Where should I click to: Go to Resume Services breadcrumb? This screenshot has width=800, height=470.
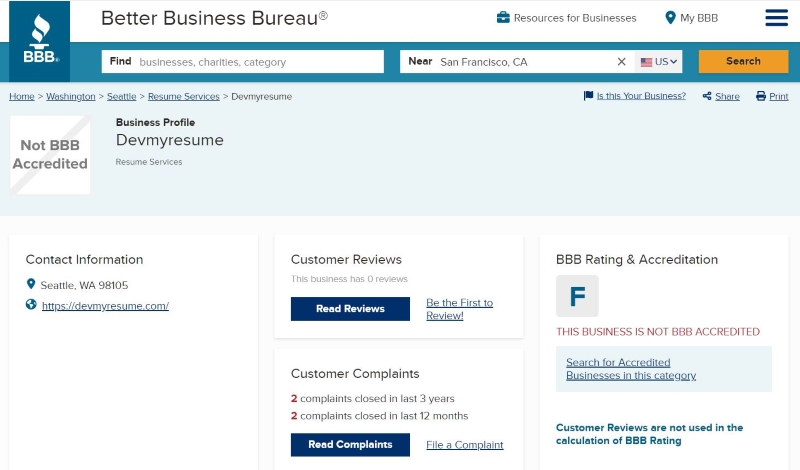(x=184, y=96)
